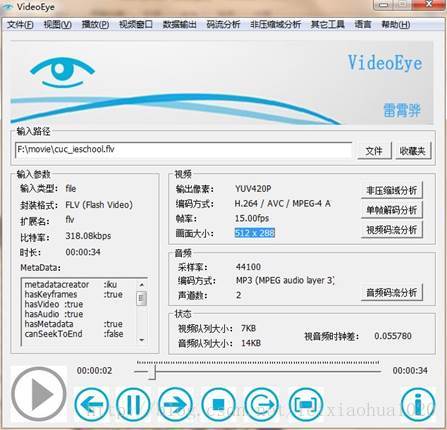
Task: Click the 00:00:34 duration value in input parameters
Action: coord(83,252)
